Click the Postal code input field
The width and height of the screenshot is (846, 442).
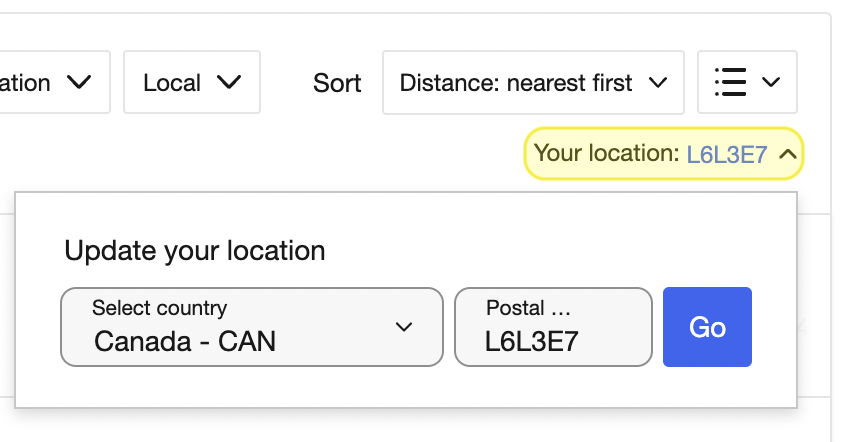[554, 327]
